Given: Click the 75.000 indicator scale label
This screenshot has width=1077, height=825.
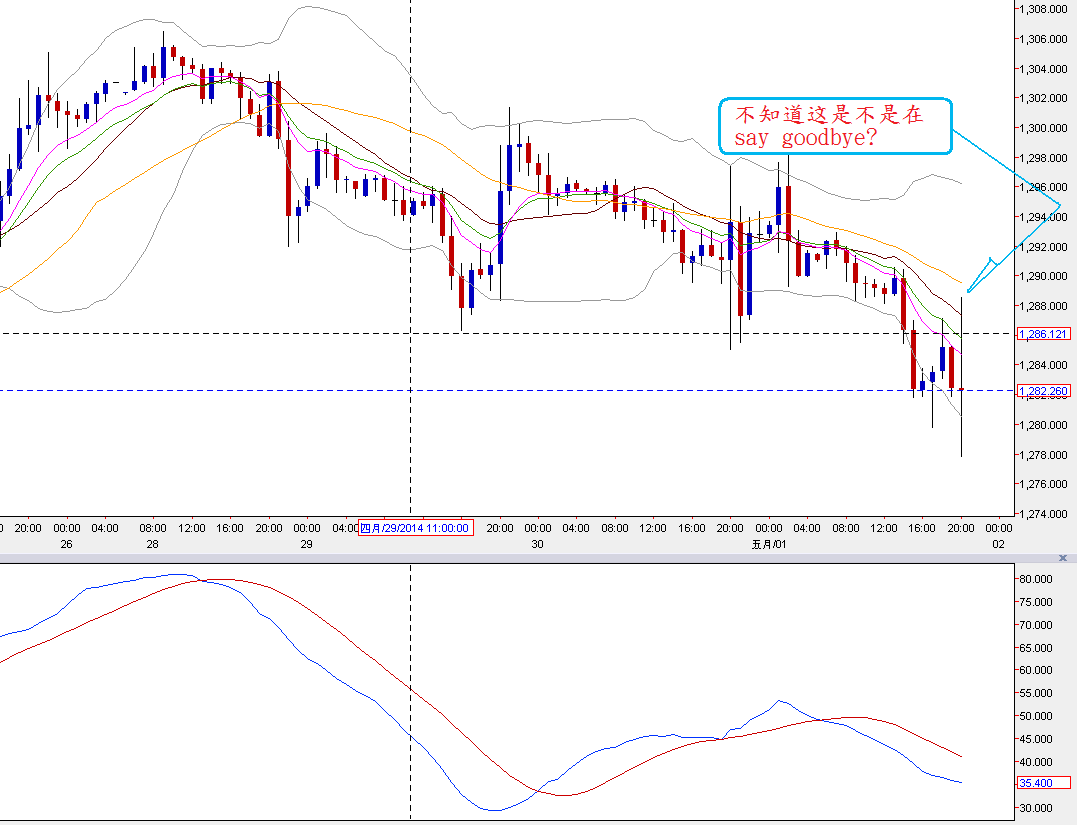Looking at the screenshot, I should coord(1035,602).
